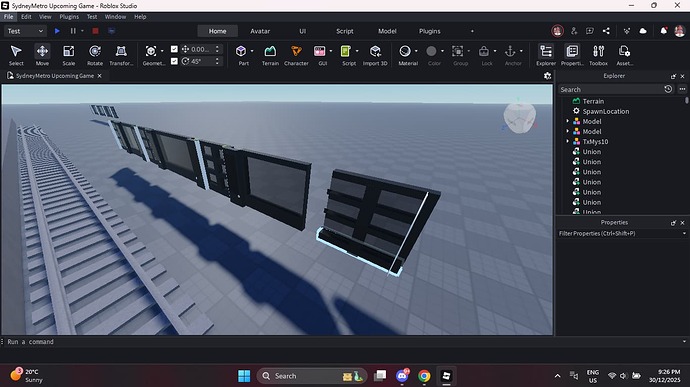Screen dimensions: 690x387
Task: Open the Anchor dropdown arrow
Action: [x=521, y=51]
